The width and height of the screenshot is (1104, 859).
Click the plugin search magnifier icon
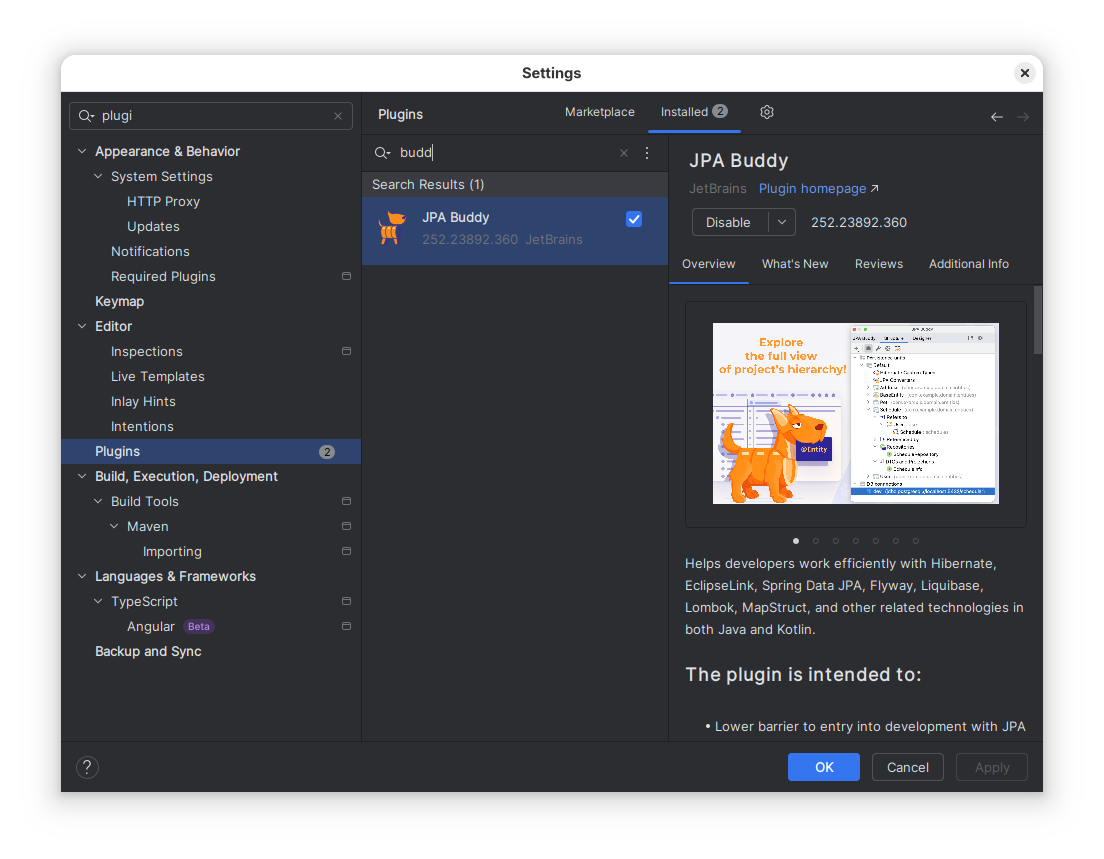click(x=382, y=153)
